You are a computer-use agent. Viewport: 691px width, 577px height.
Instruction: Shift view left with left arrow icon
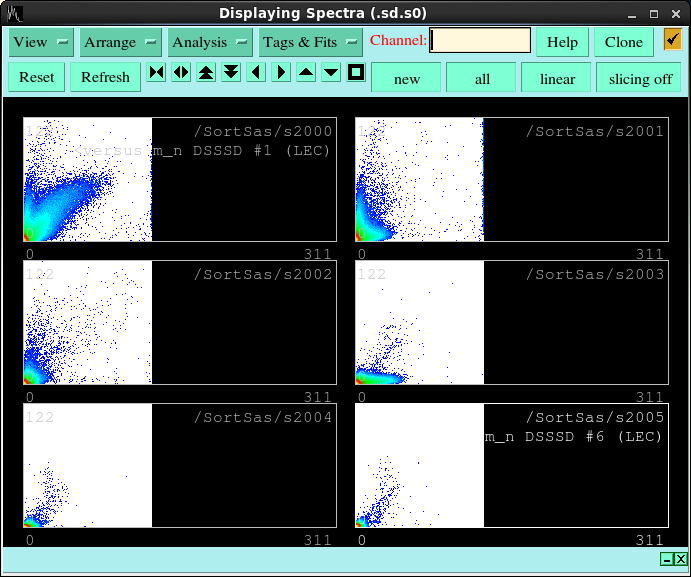[x=256, y=72]
